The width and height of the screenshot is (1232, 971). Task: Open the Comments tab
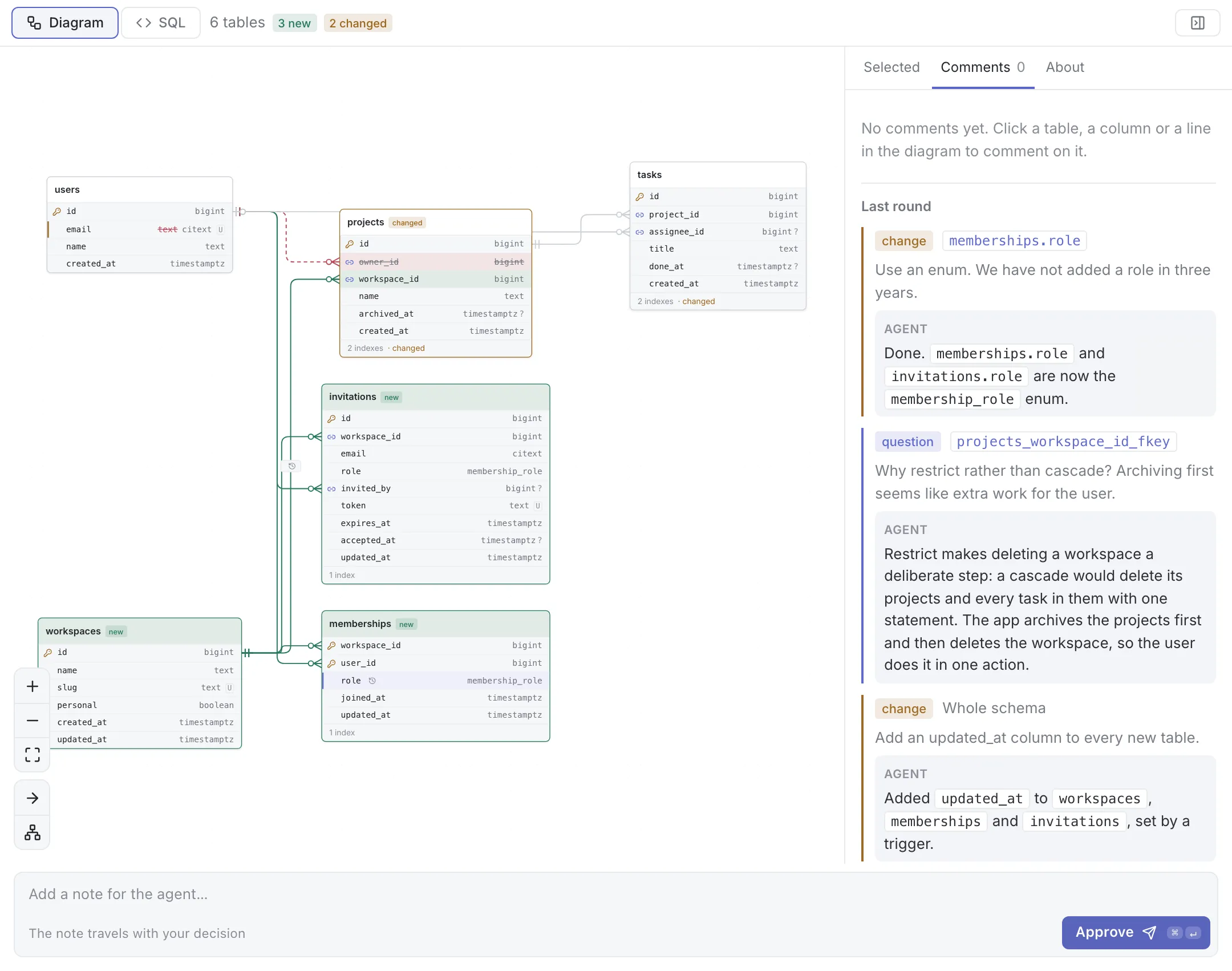coord(983,67)
